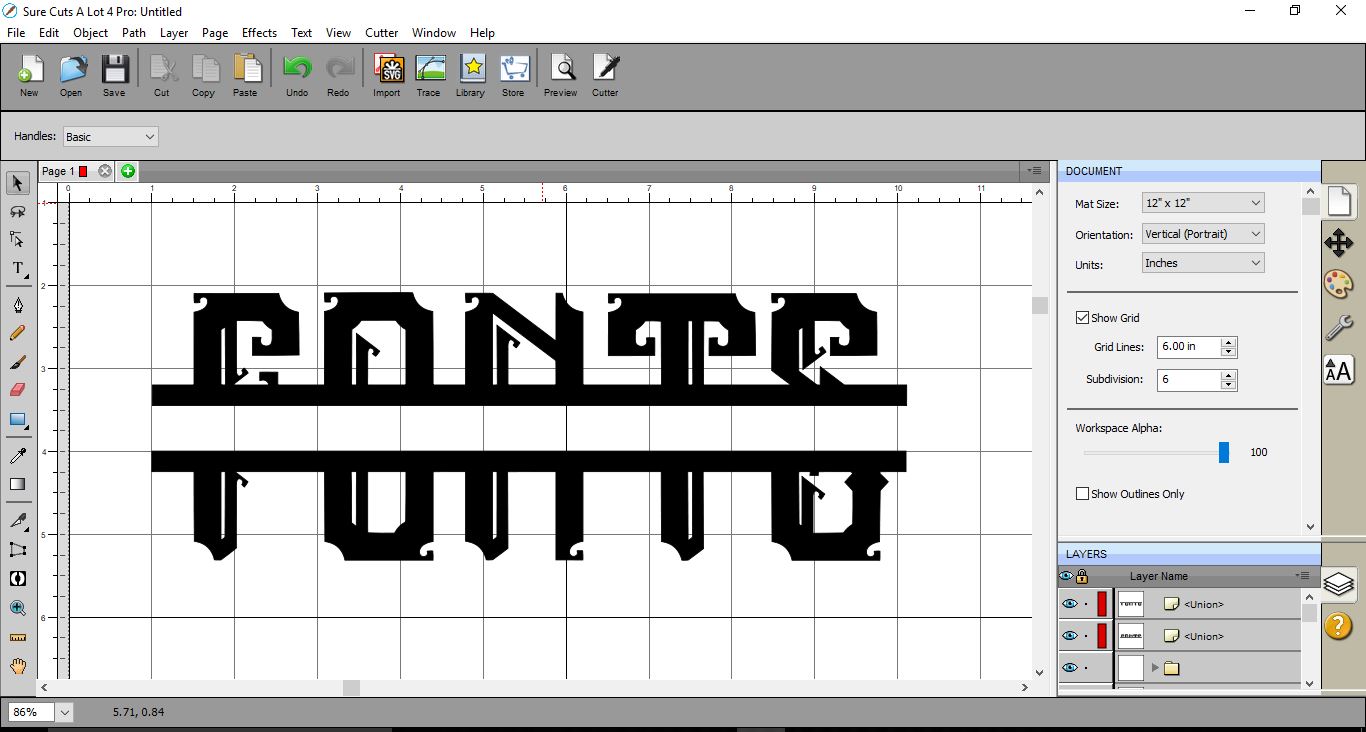
Task: Open the Object menu
Action: (x=91, y=33)
